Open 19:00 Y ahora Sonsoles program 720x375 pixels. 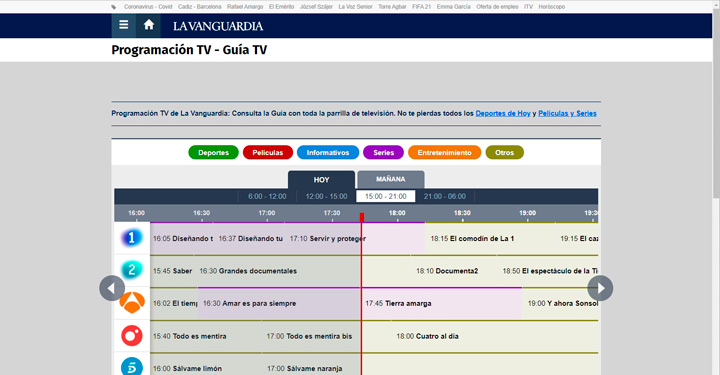[x=561, y=303]
